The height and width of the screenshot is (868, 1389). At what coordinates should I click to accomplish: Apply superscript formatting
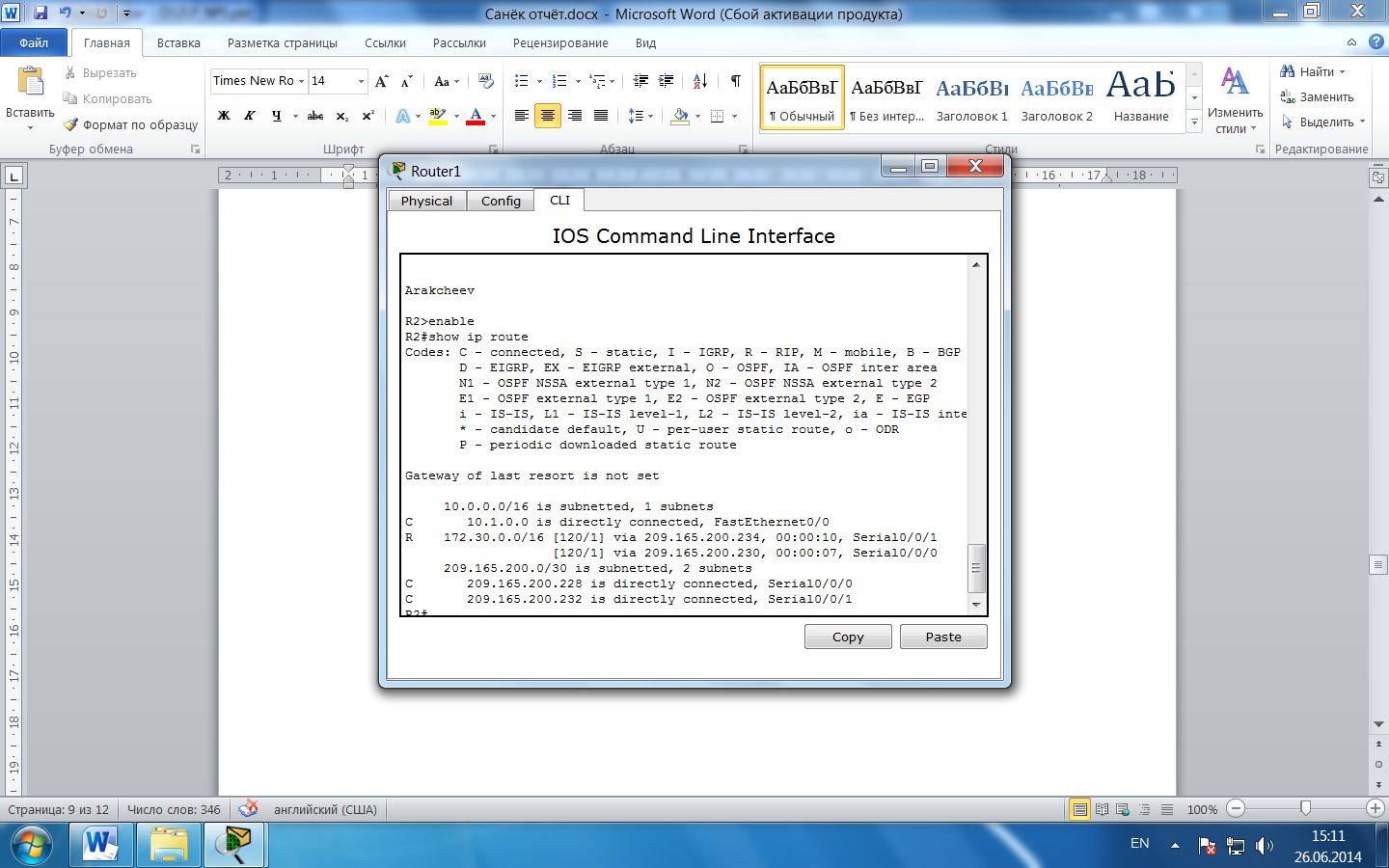tap(368, 116)
